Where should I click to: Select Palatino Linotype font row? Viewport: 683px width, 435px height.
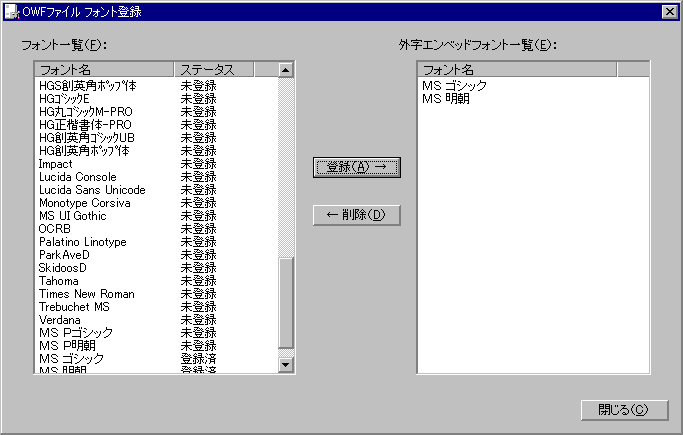[83, 243]
